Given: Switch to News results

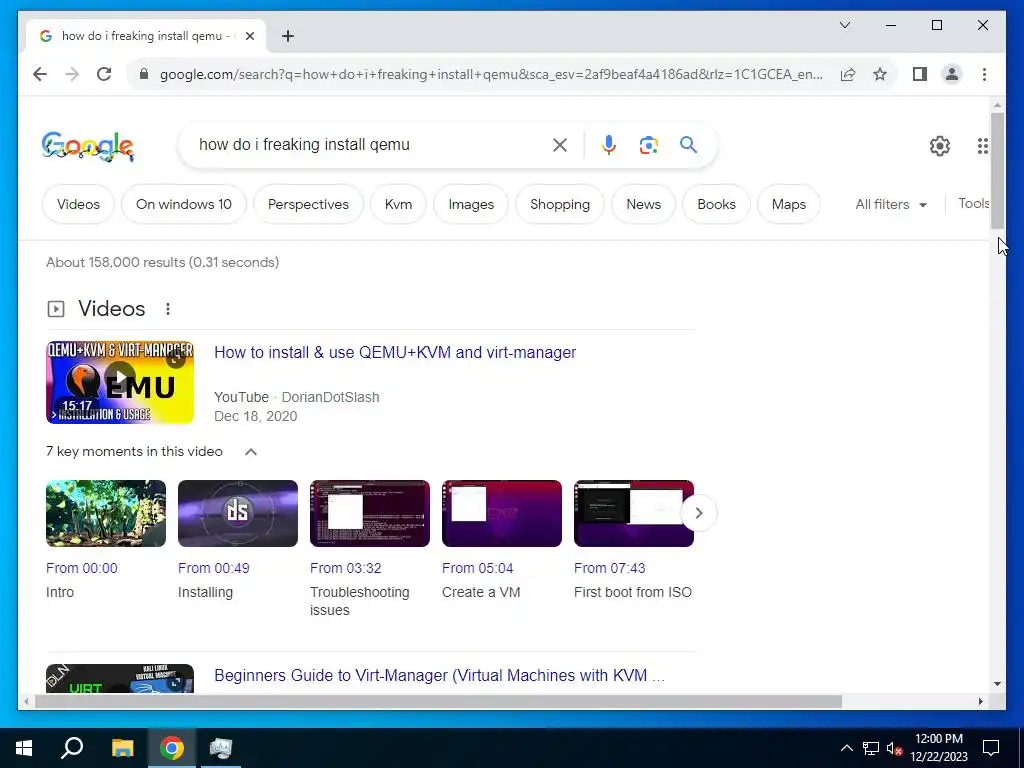Looking at the screenshot, I should 643,204.
